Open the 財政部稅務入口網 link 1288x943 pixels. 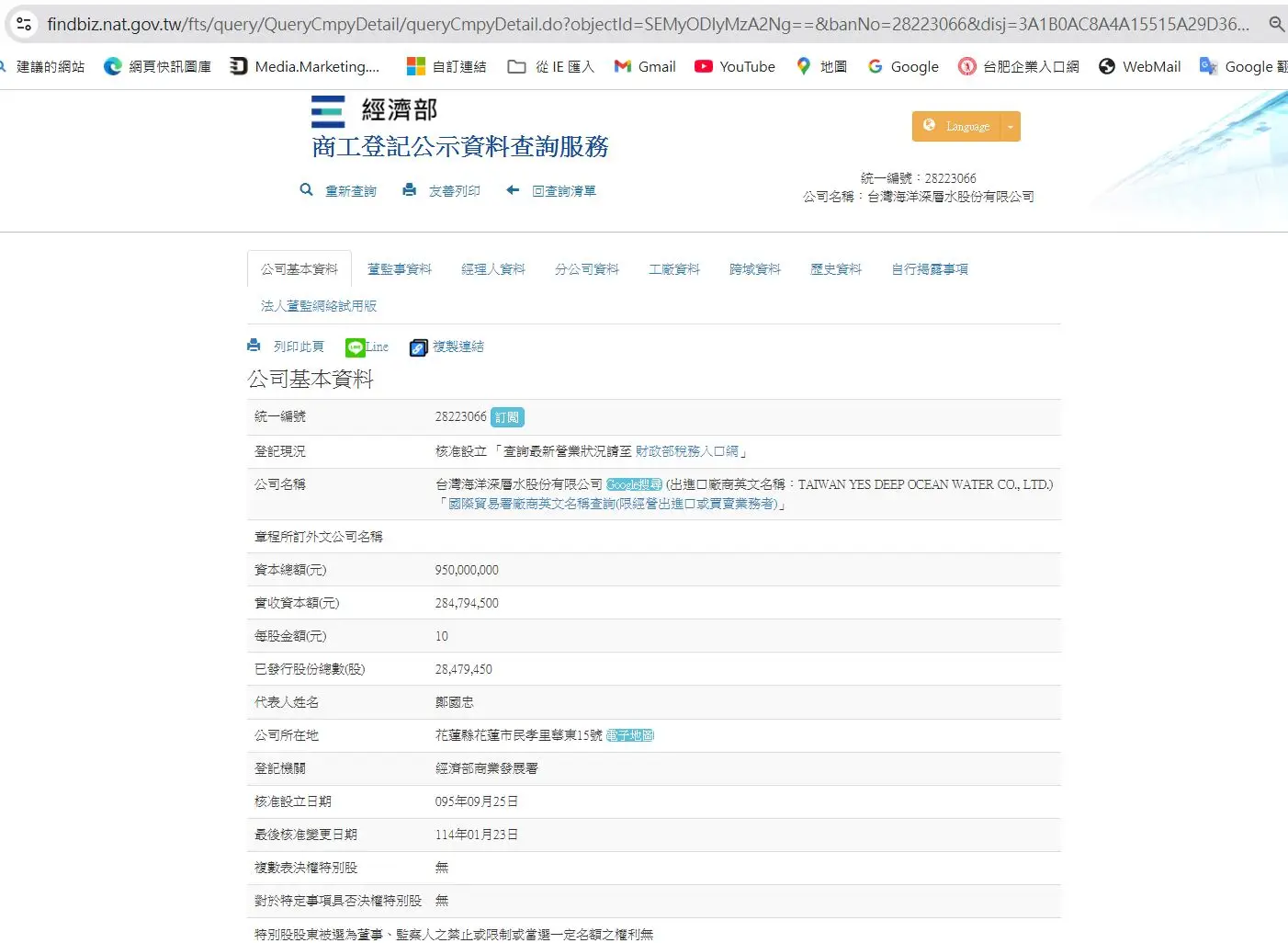pyautogui.click(x=686, y=451)
